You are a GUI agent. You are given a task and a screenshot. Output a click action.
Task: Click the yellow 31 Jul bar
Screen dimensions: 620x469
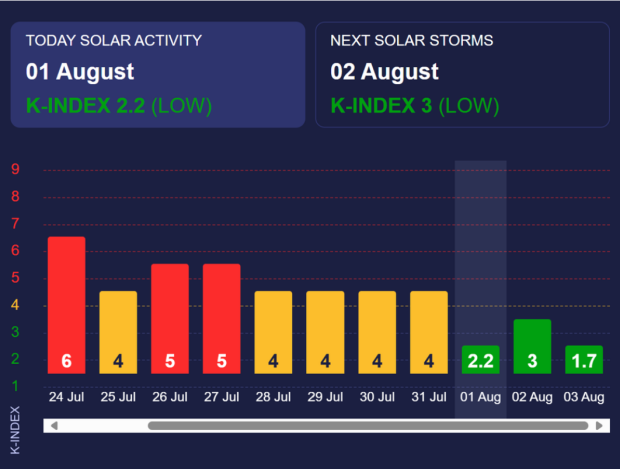(429, 333)
